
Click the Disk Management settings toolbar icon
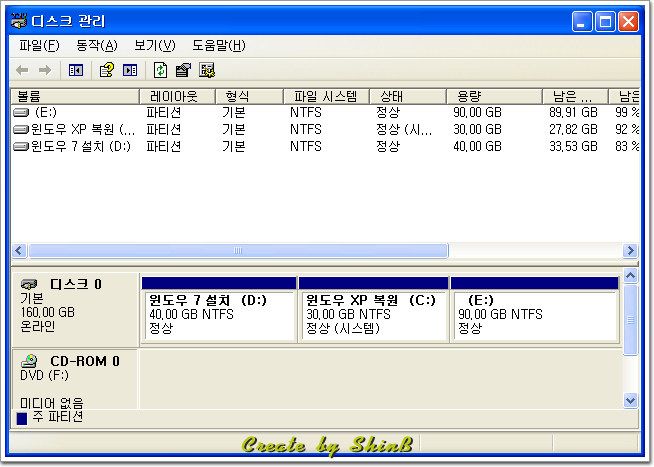[207, 70]
